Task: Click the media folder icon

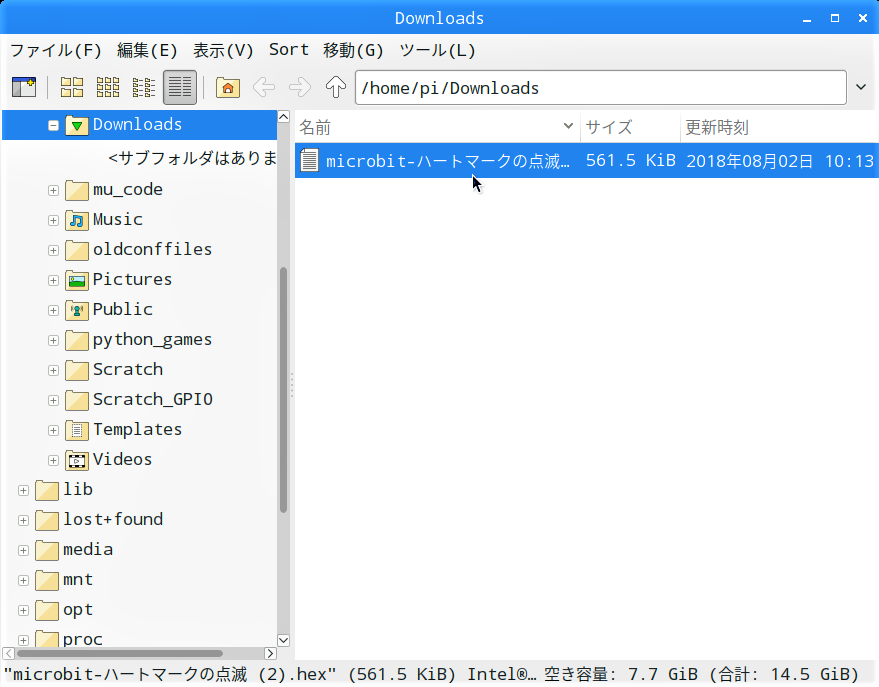Action: pyautogui.click(x=47, y=551)
